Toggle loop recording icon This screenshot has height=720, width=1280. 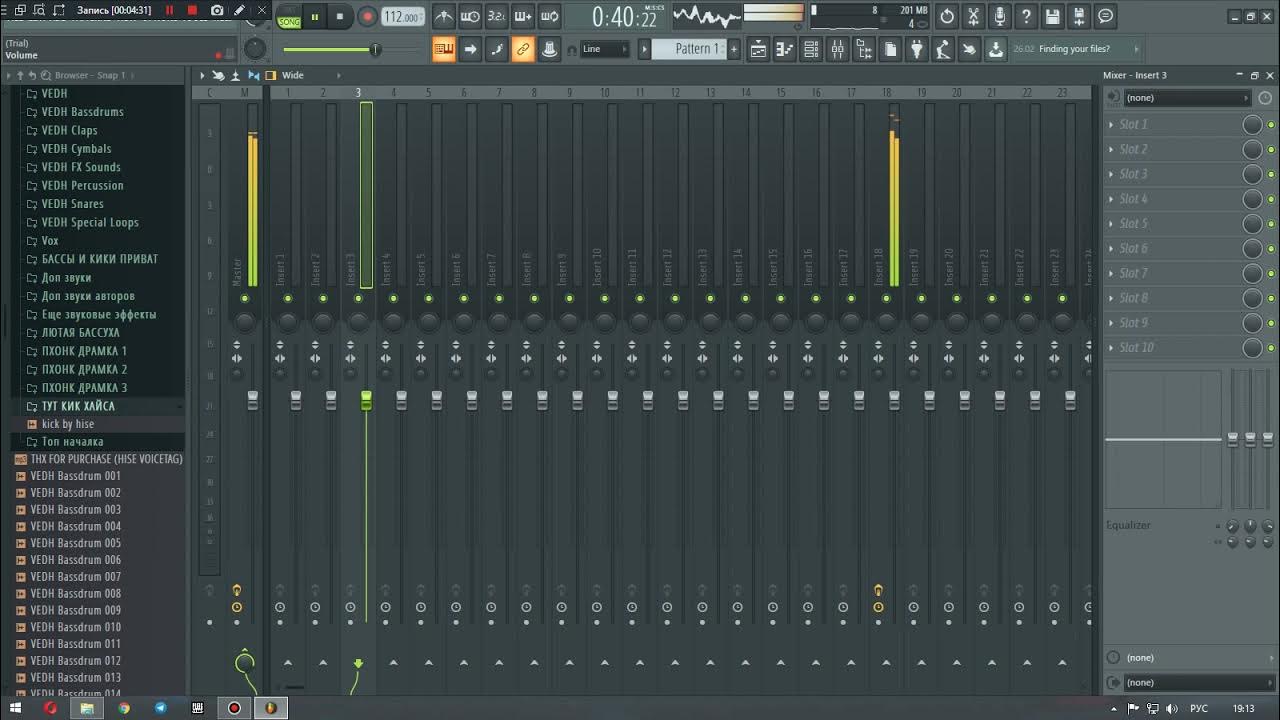(549, 17)
